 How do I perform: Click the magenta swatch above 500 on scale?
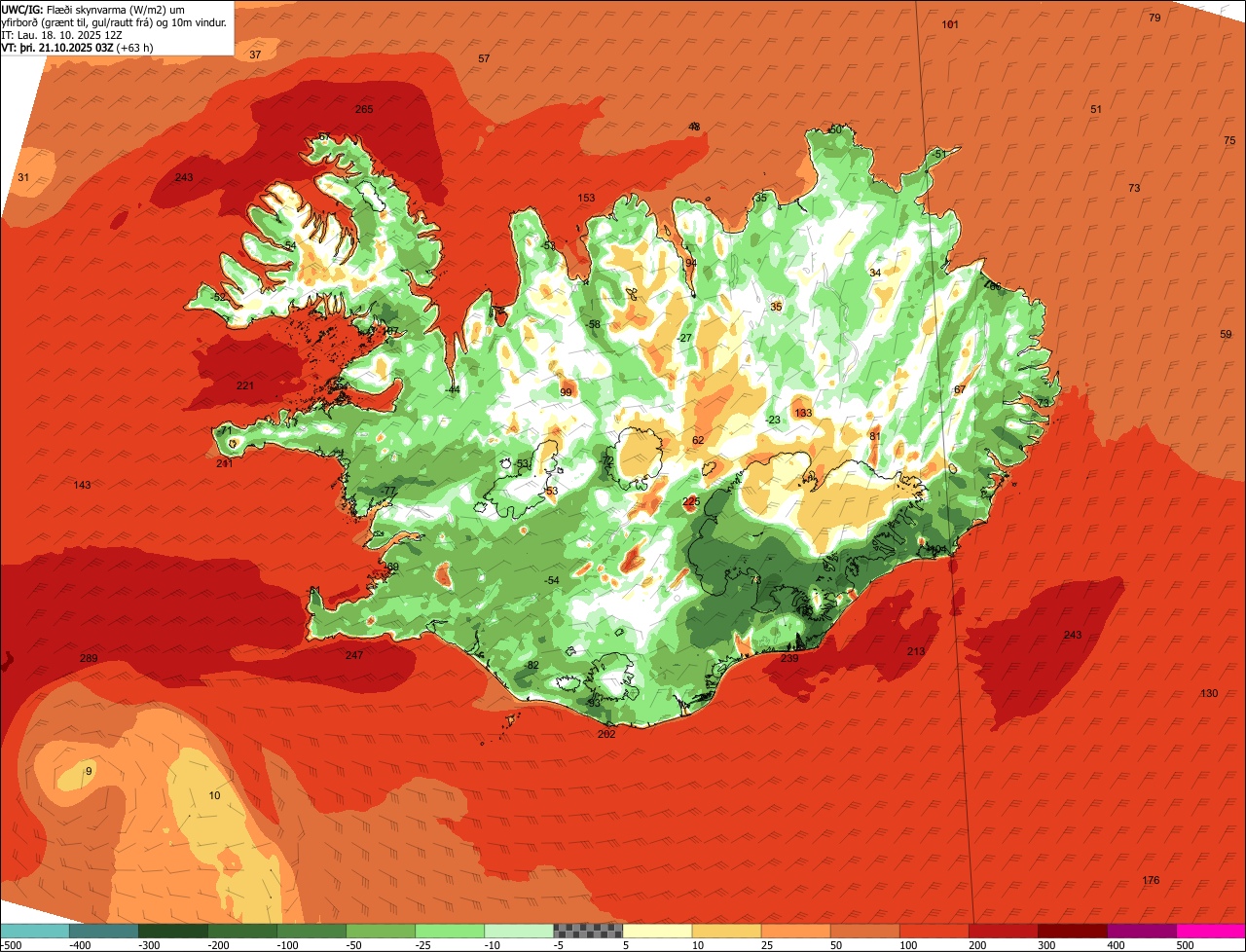pyautogui.click(x=1211, y=931)
